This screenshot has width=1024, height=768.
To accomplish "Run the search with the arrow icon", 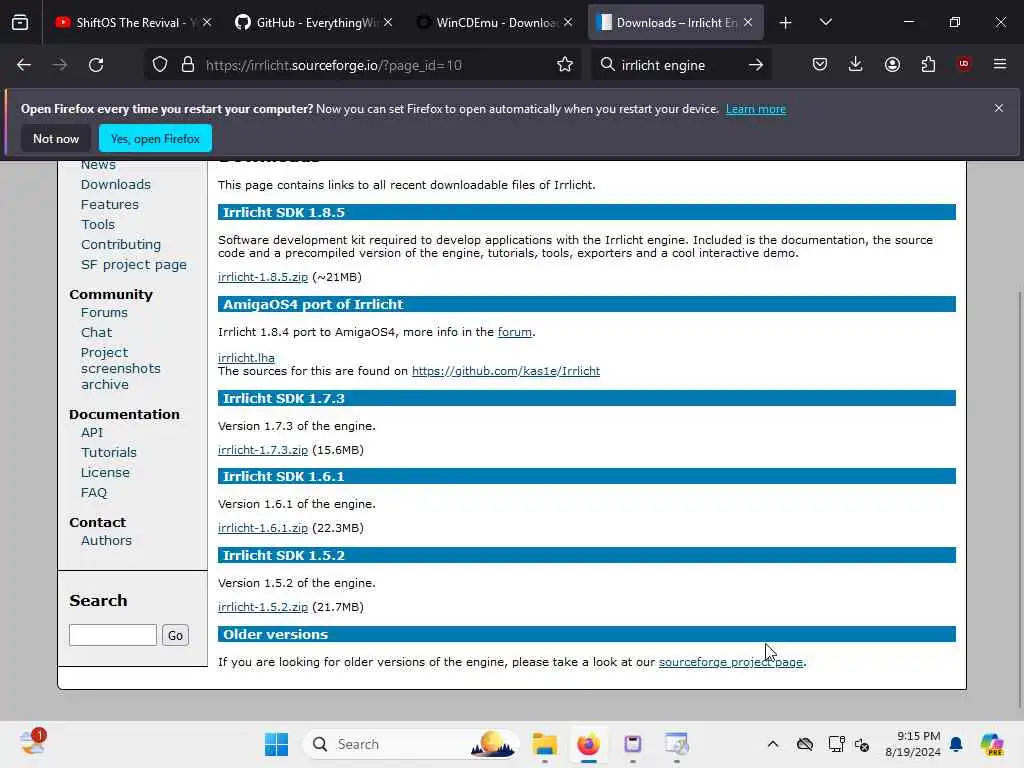I will pyautogui.click(x=756, y=65).
